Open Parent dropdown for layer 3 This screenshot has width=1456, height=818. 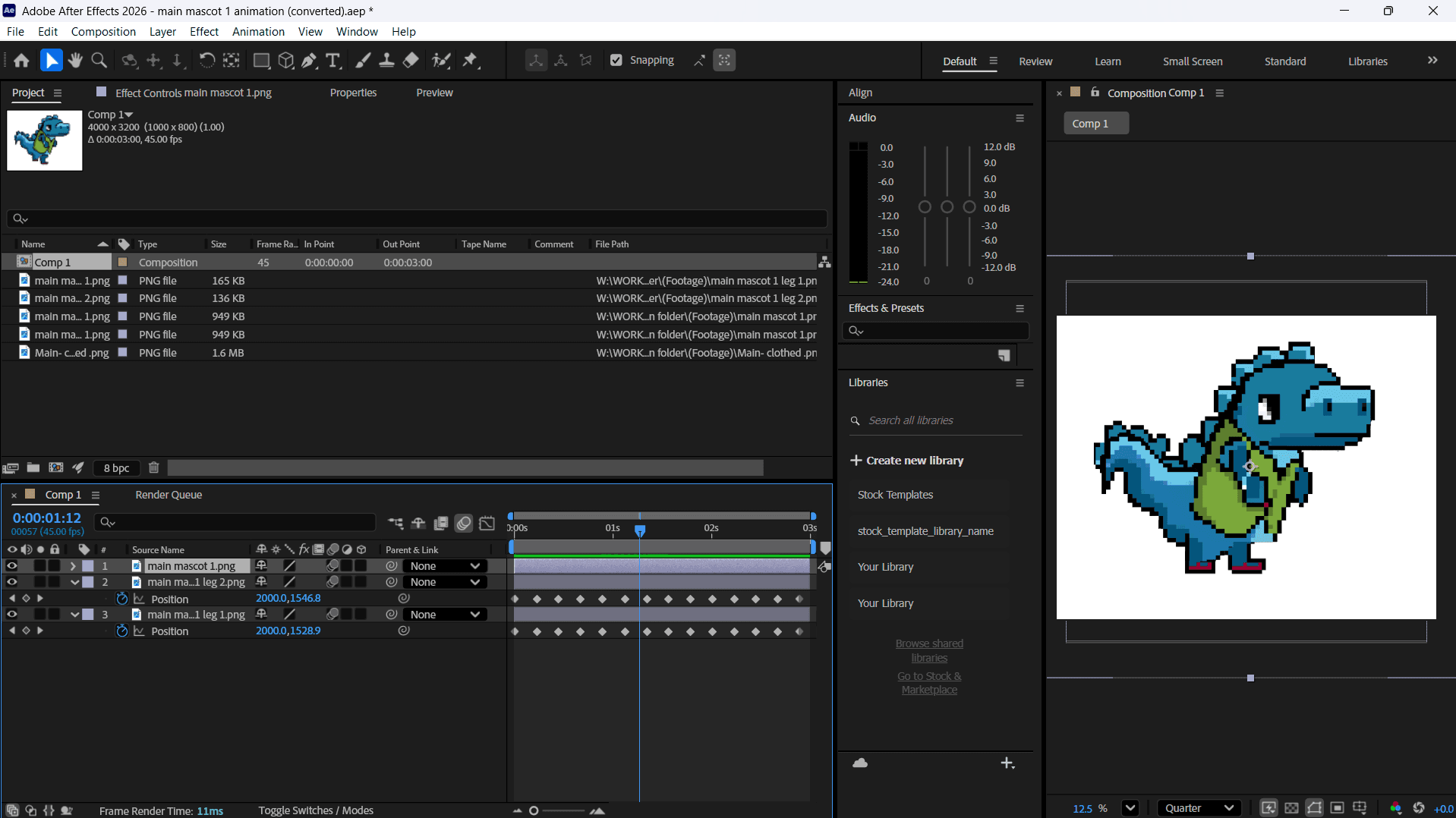point(445,615)
